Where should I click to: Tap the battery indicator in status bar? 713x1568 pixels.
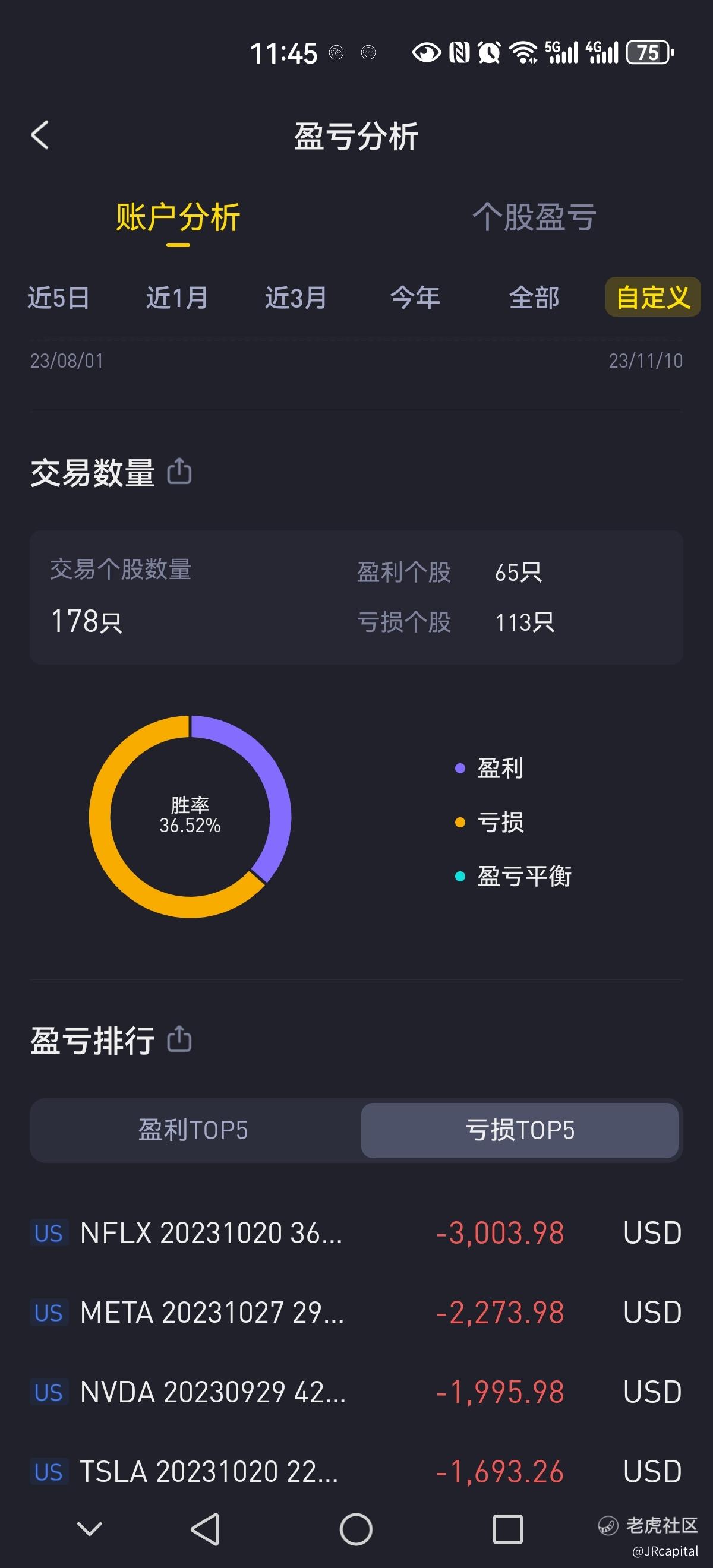click(x=649, y=52)
